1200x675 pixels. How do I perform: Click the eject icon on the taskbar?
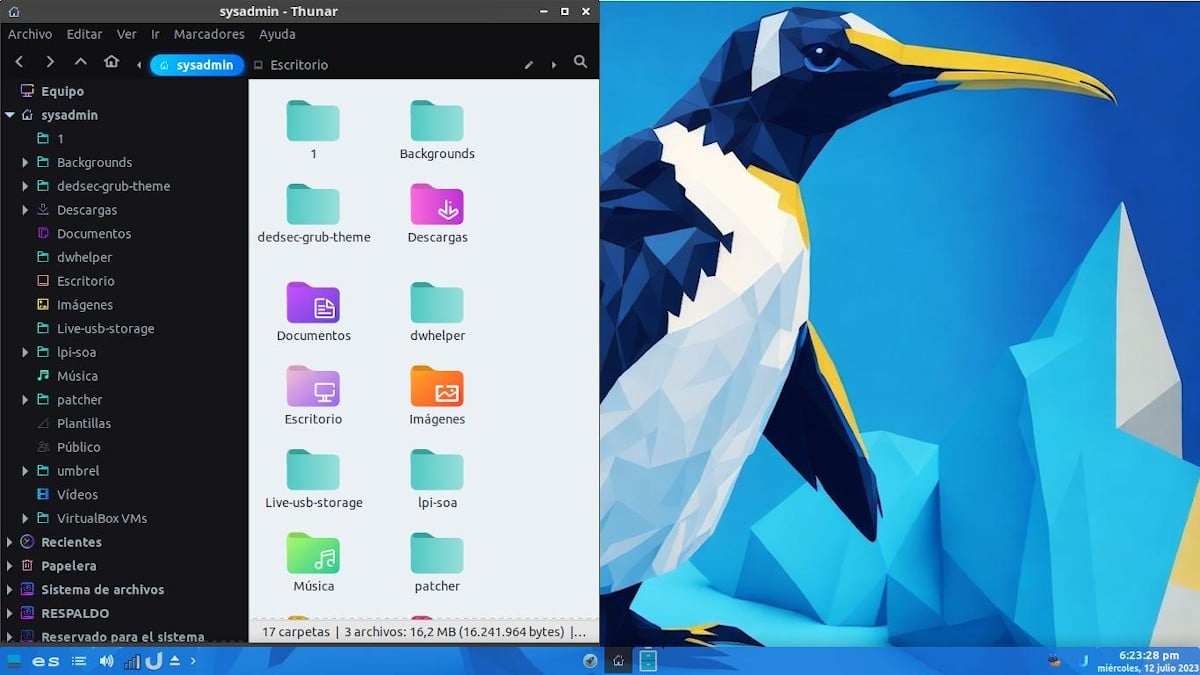tap(175, 661)
